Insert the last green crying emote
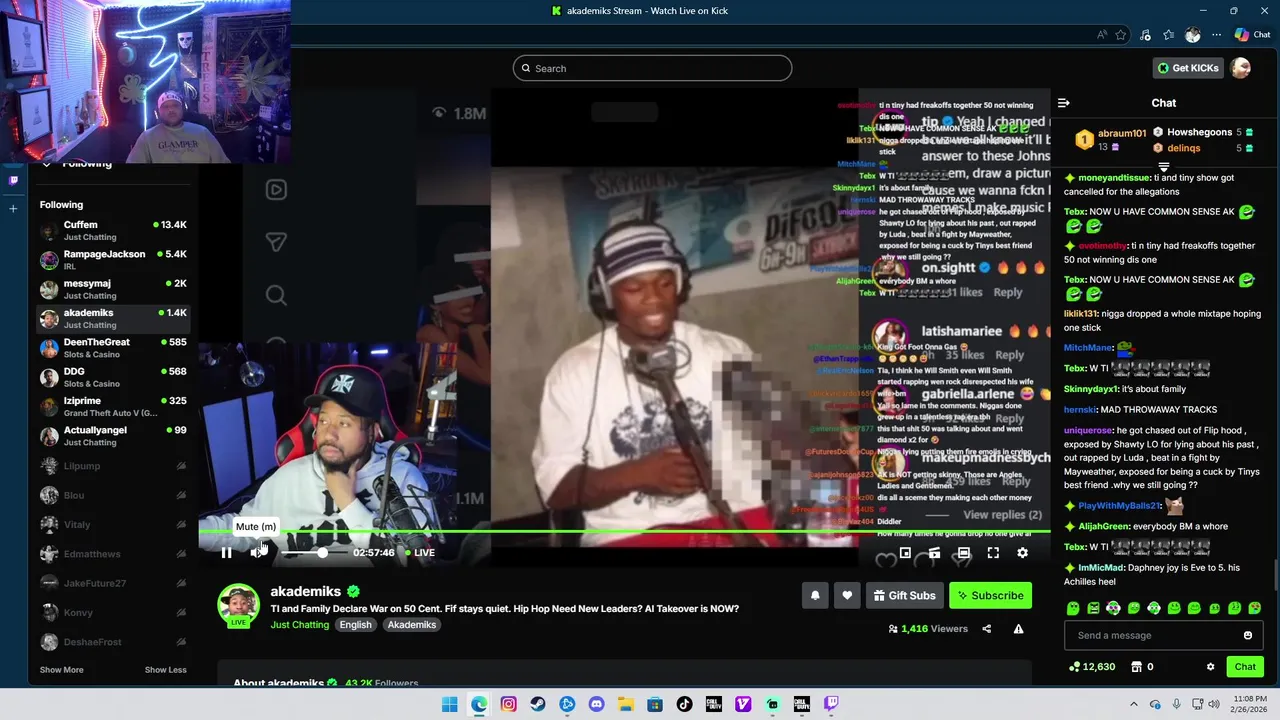 pos(1255,607)
